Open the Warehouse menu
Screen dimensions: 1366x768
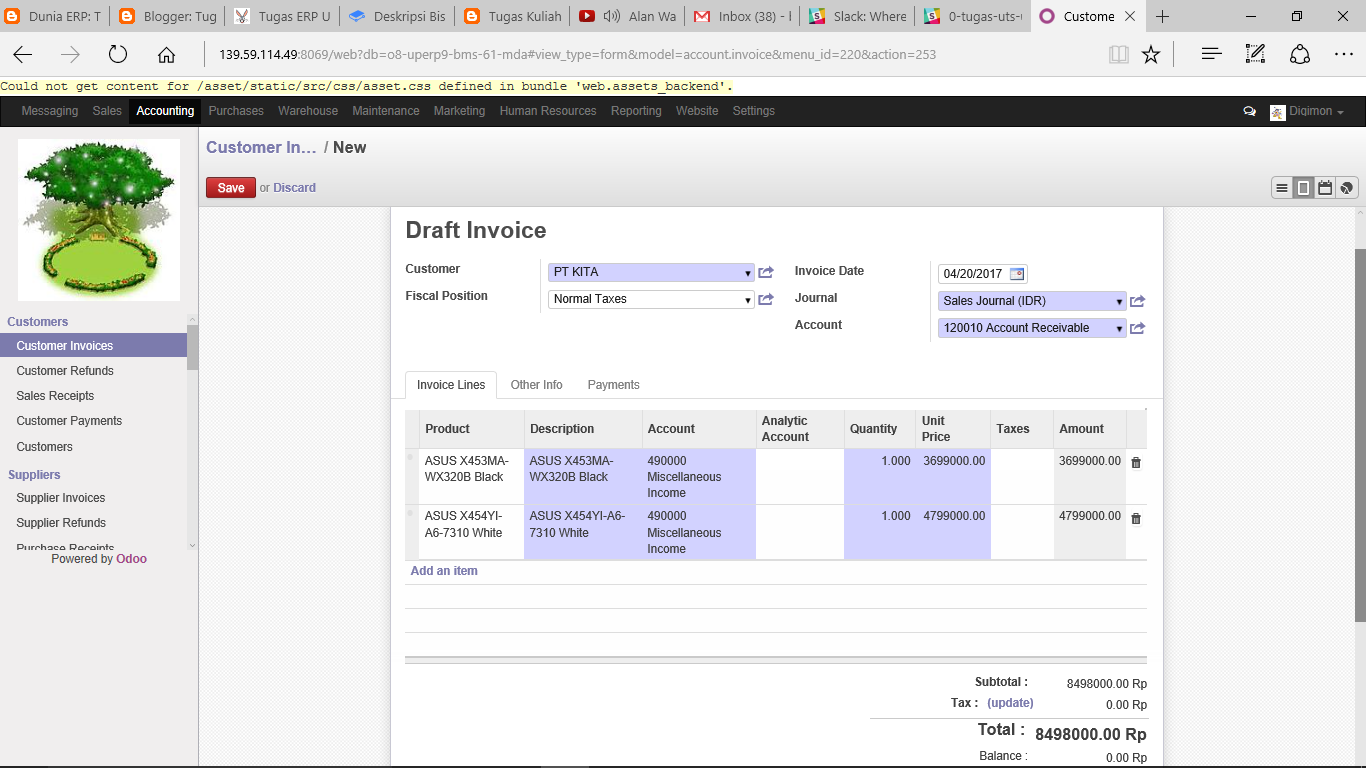(308, 111)
